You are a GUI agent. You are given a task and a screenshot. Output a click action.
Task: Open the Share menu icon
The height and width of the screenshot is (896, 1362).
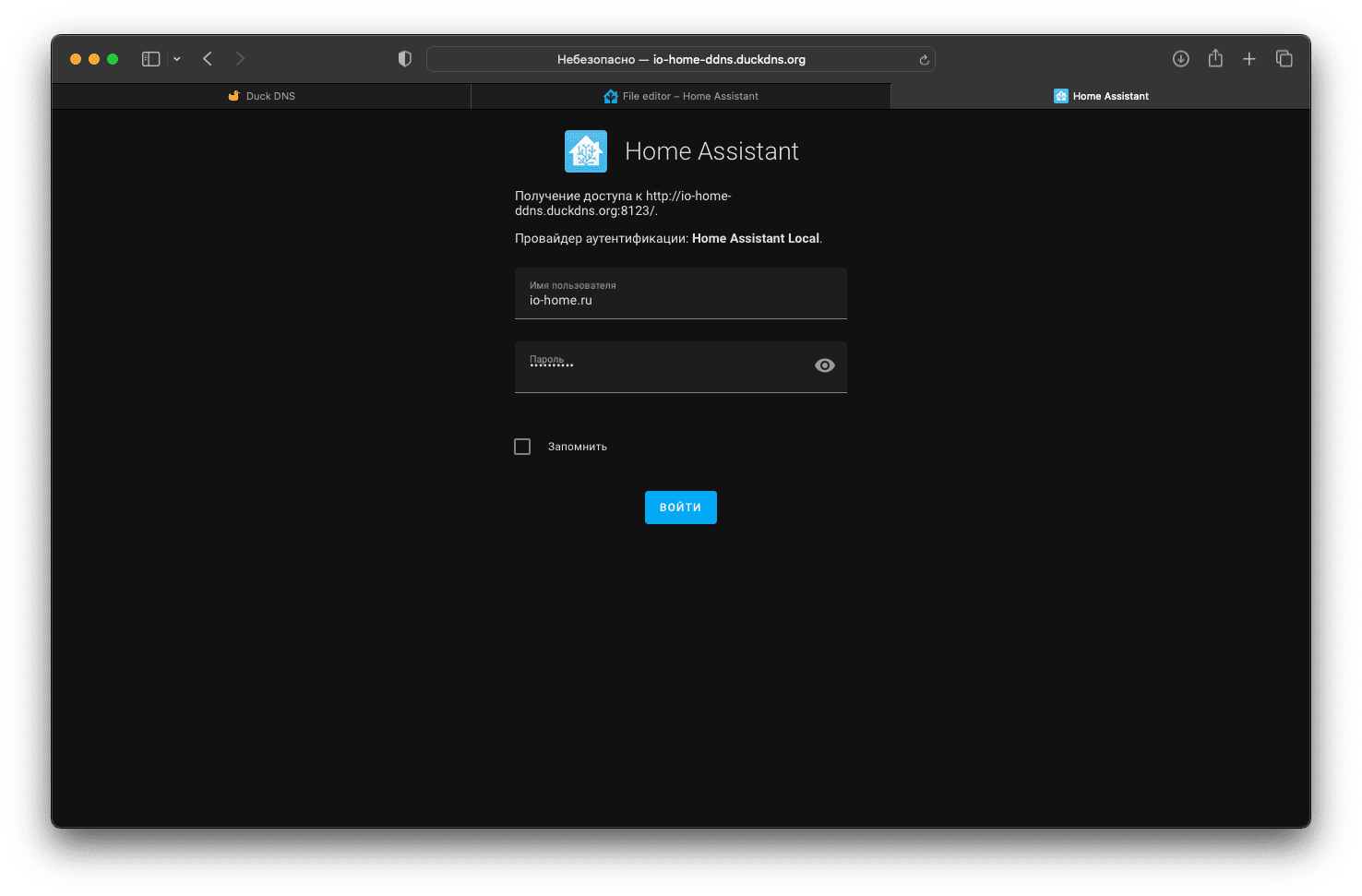coord(1215,59)
